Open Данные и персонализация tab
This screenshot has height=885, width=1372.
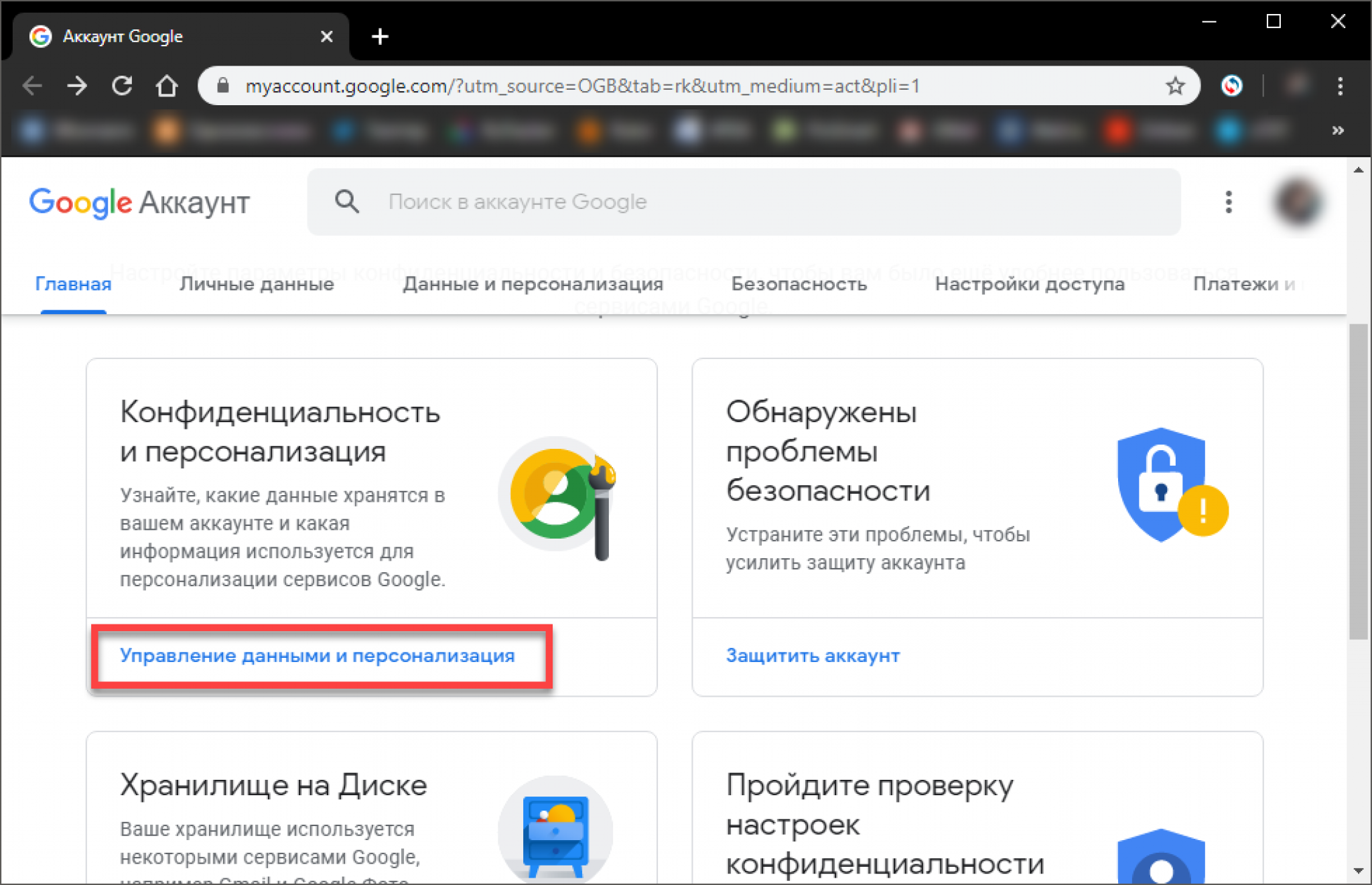533,284
